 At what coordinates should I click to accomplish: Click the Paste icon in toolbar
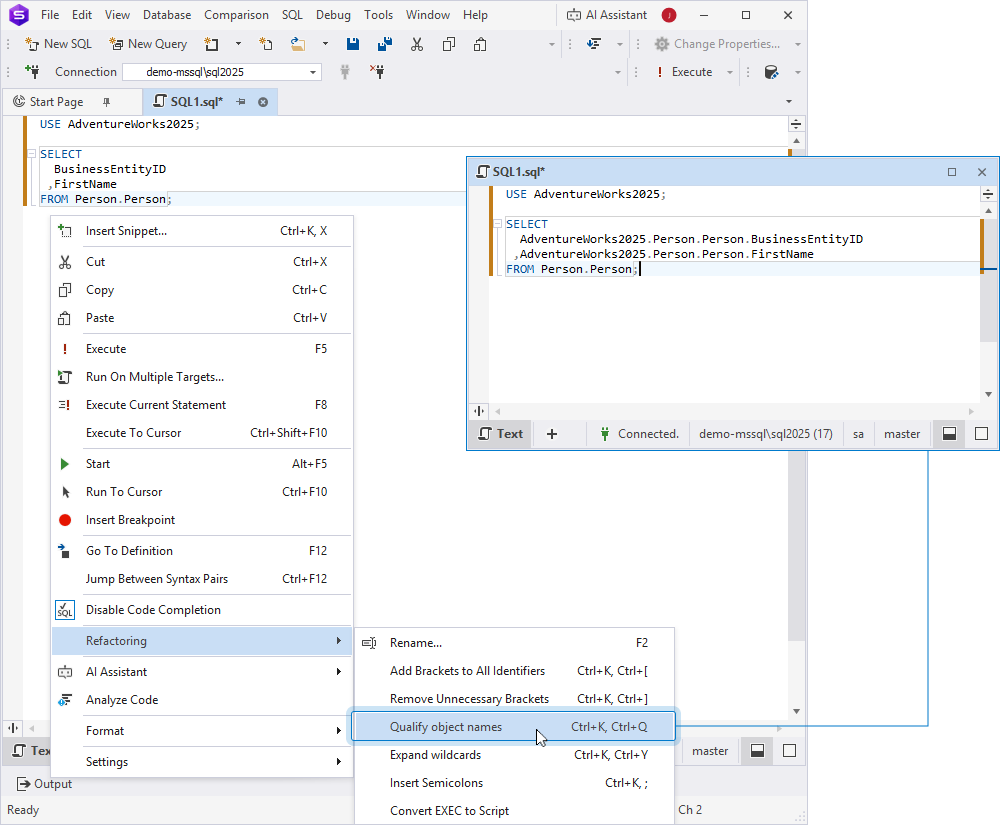(x=480, y=44)
